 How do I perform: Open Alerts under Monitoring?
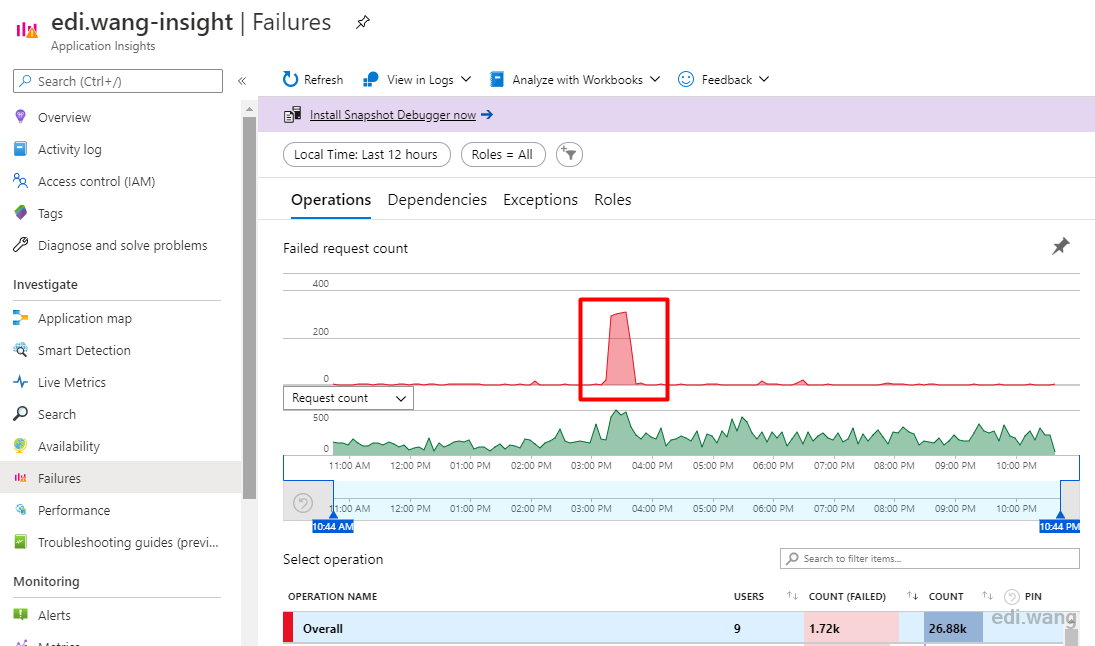click(54, 615)
